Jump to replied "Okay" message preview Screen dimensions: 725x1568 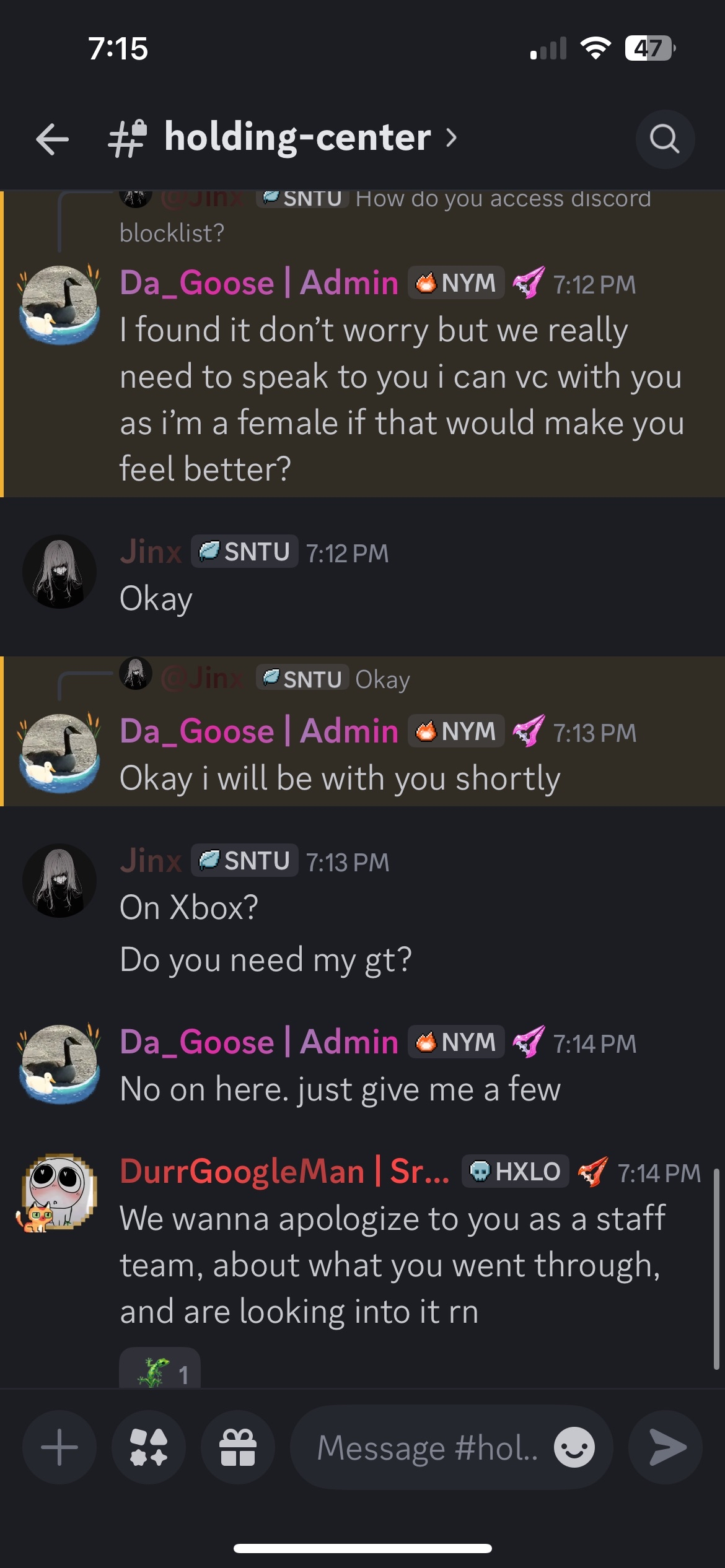pos(382,679)
